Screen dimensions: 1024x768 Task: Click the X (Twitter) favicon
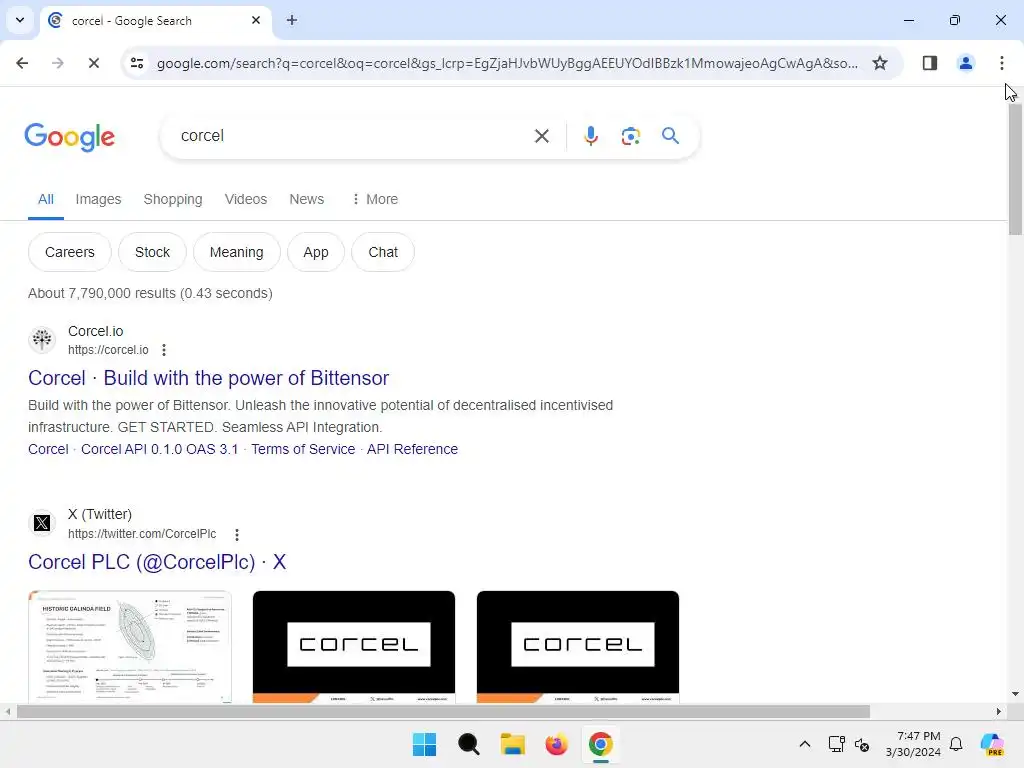click(x=42, y=523)
